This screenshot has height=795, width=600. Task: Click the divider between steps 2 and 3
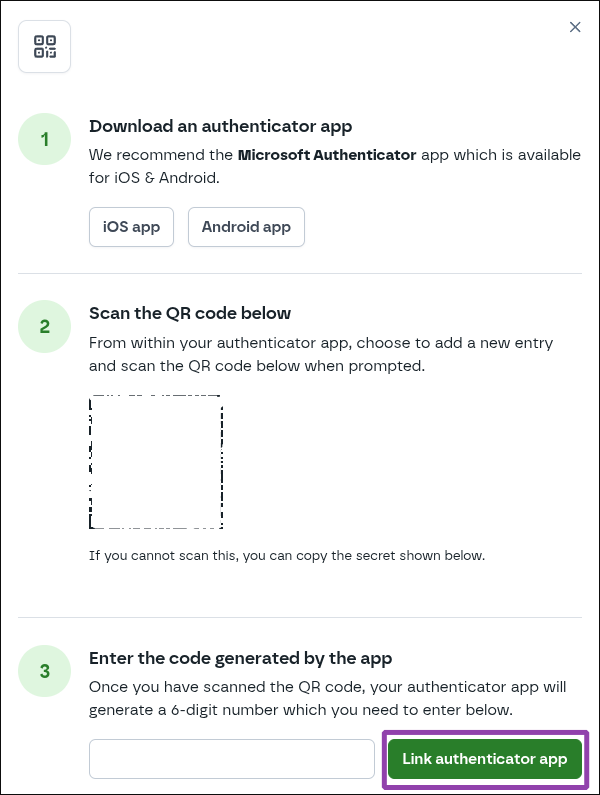click(300, 617)
